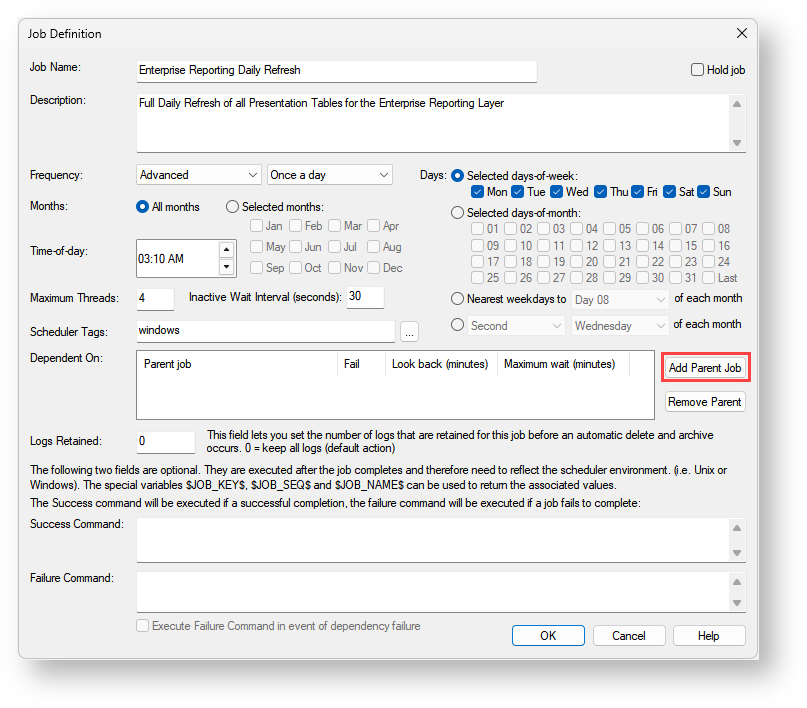Image resolution: width=807 pixels, height=708 pixels.
Task: Uncheck the Mon day-of-week checkbox
Action: 477,192
